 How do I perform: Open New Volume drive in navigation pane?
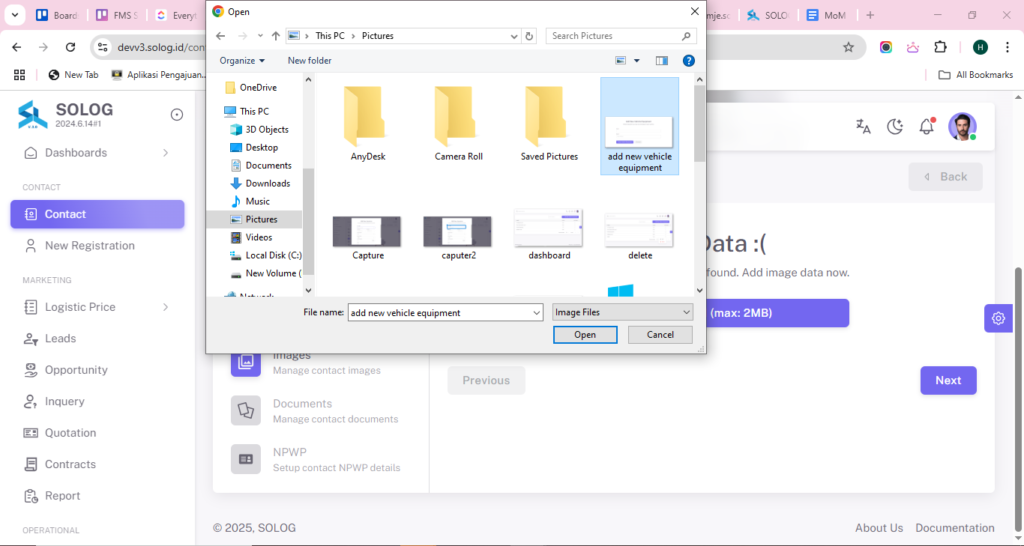pos(266,273)
